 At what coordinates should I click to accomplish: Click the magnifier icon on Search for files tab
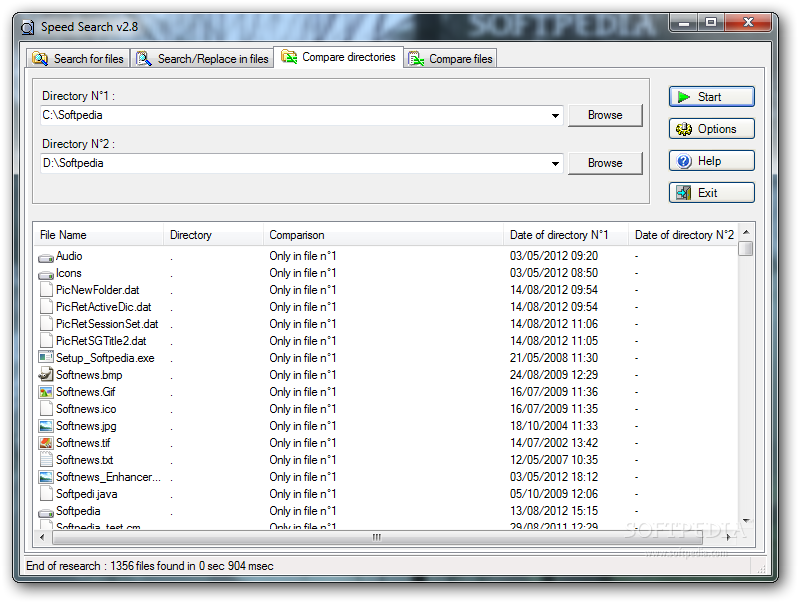pos(40,59)
